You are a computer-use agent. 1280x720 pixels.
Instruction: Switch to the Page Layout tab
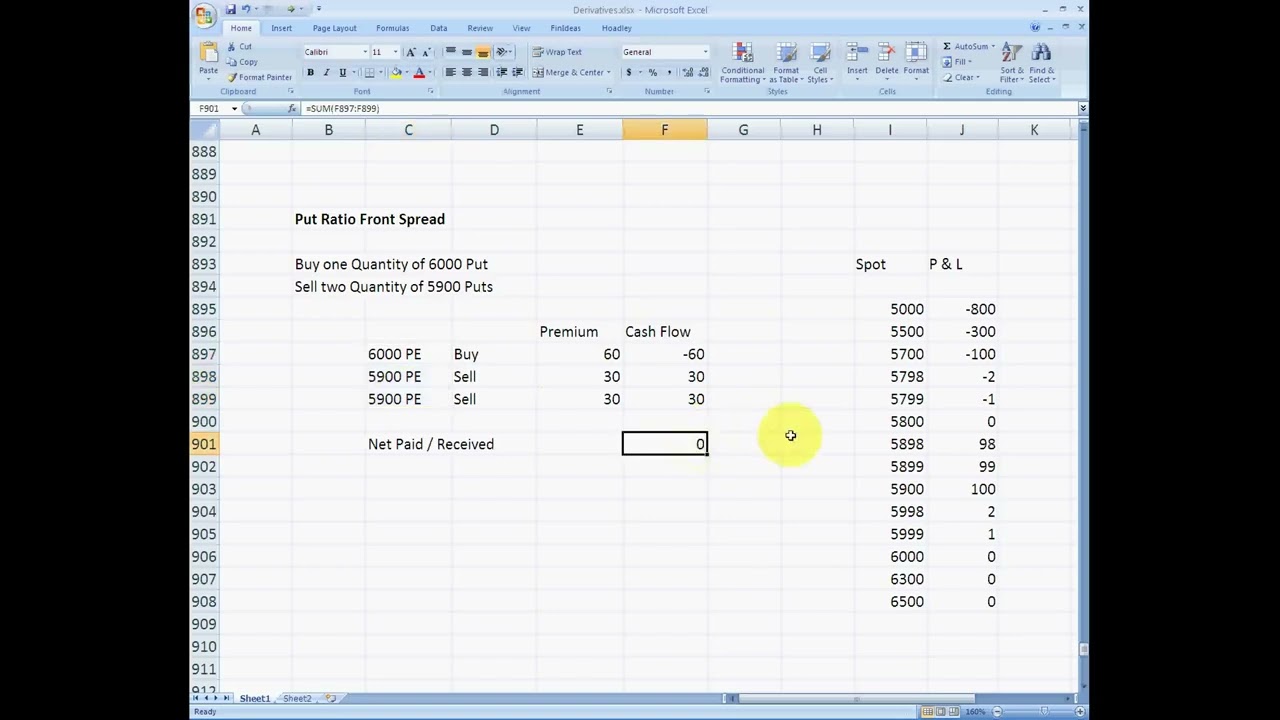(x=334, y=28)
